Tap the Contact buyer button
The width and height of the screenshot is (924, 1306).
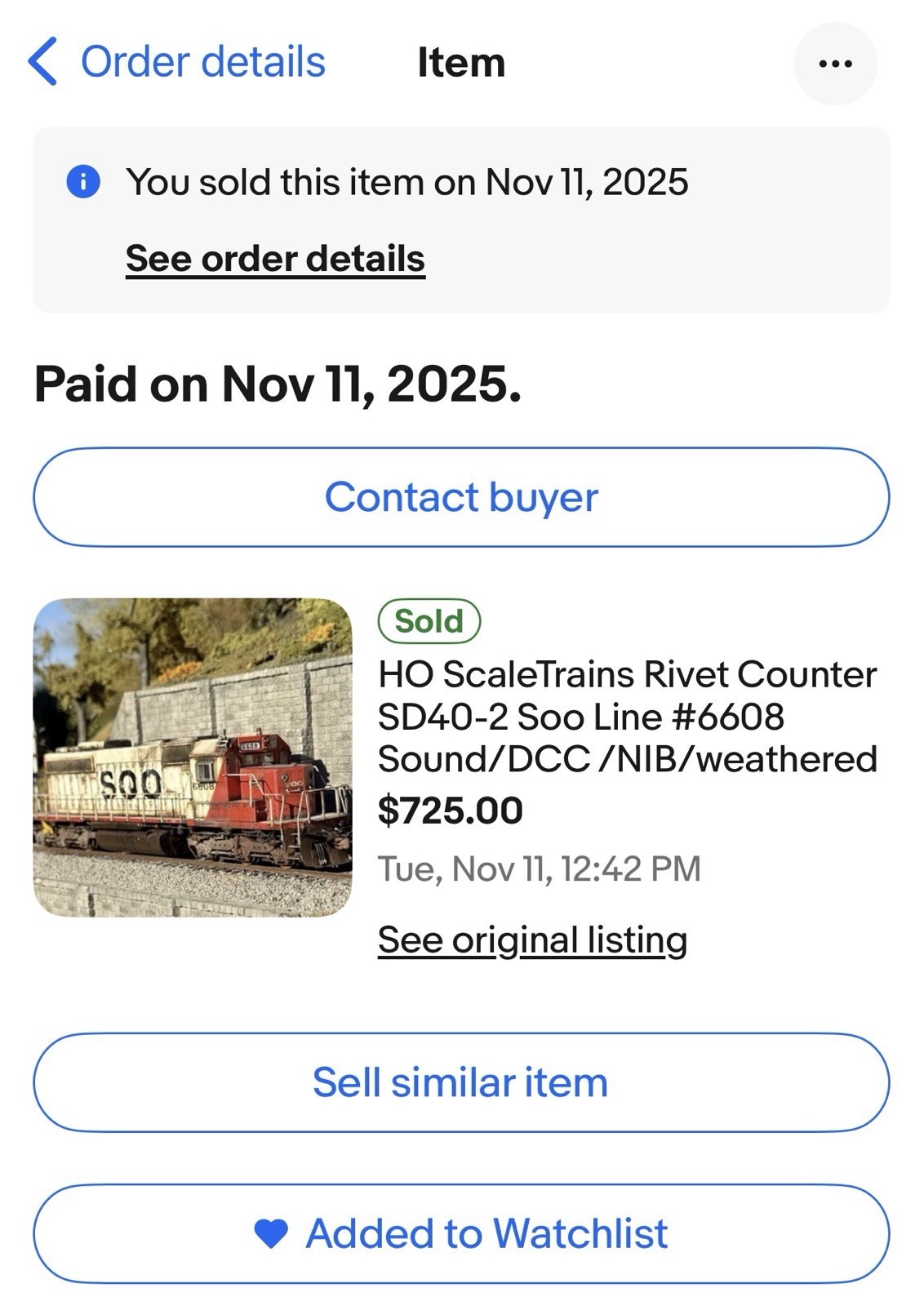[x=461, y=497]
